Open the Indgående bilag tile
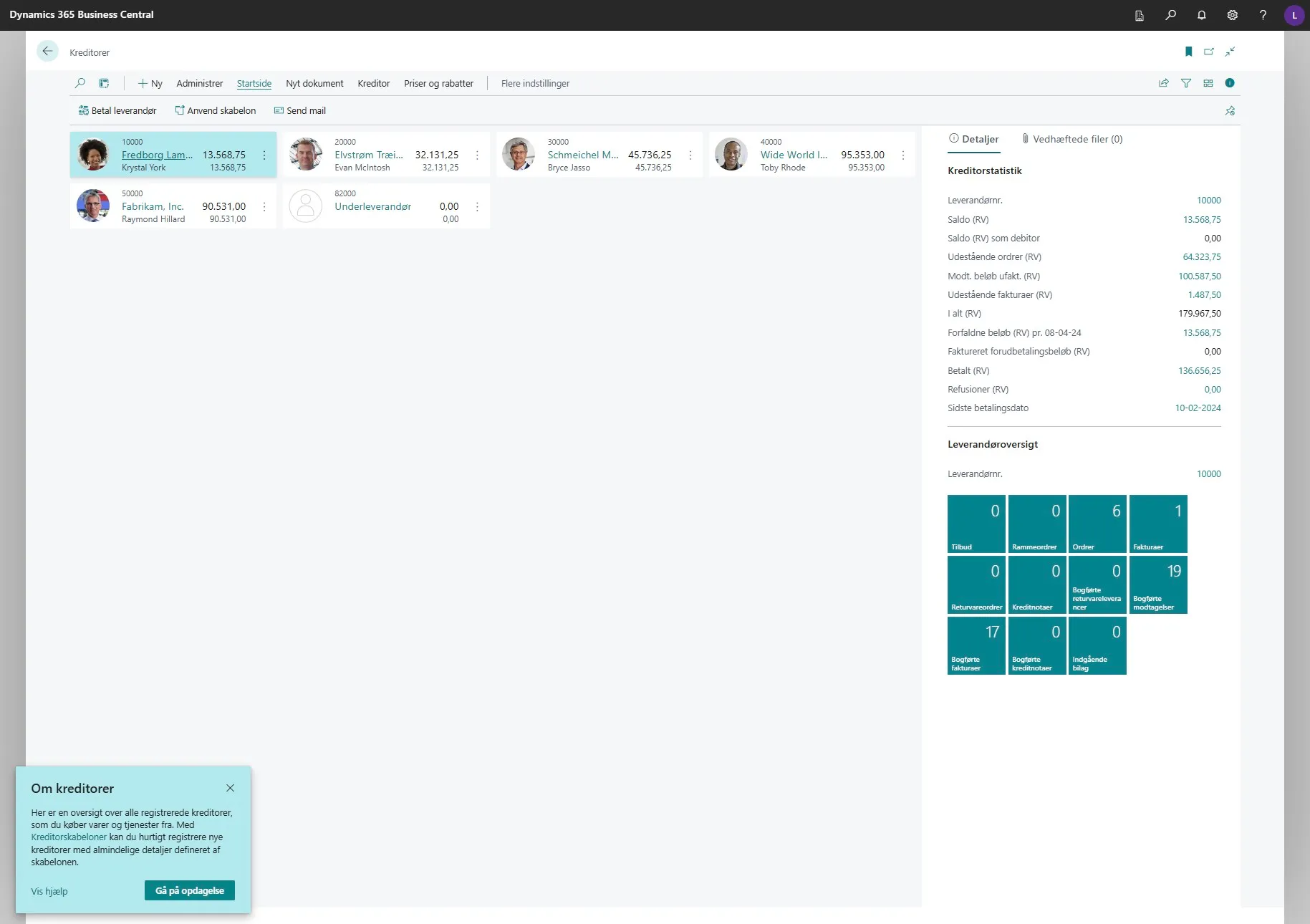Image resolution: width=1310 pixels, height=924 pixels. tap(1097, 645)
